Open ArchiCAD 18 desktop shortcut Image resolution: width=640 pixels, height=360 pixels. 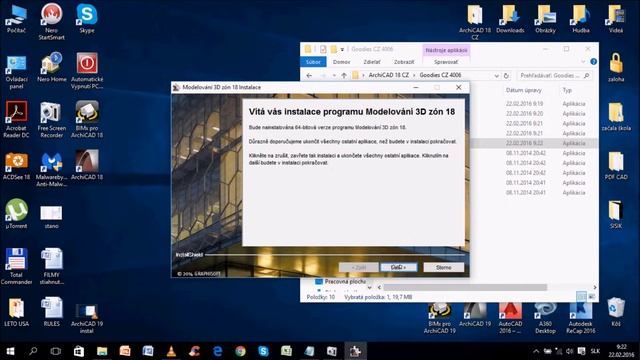[87, 166]
